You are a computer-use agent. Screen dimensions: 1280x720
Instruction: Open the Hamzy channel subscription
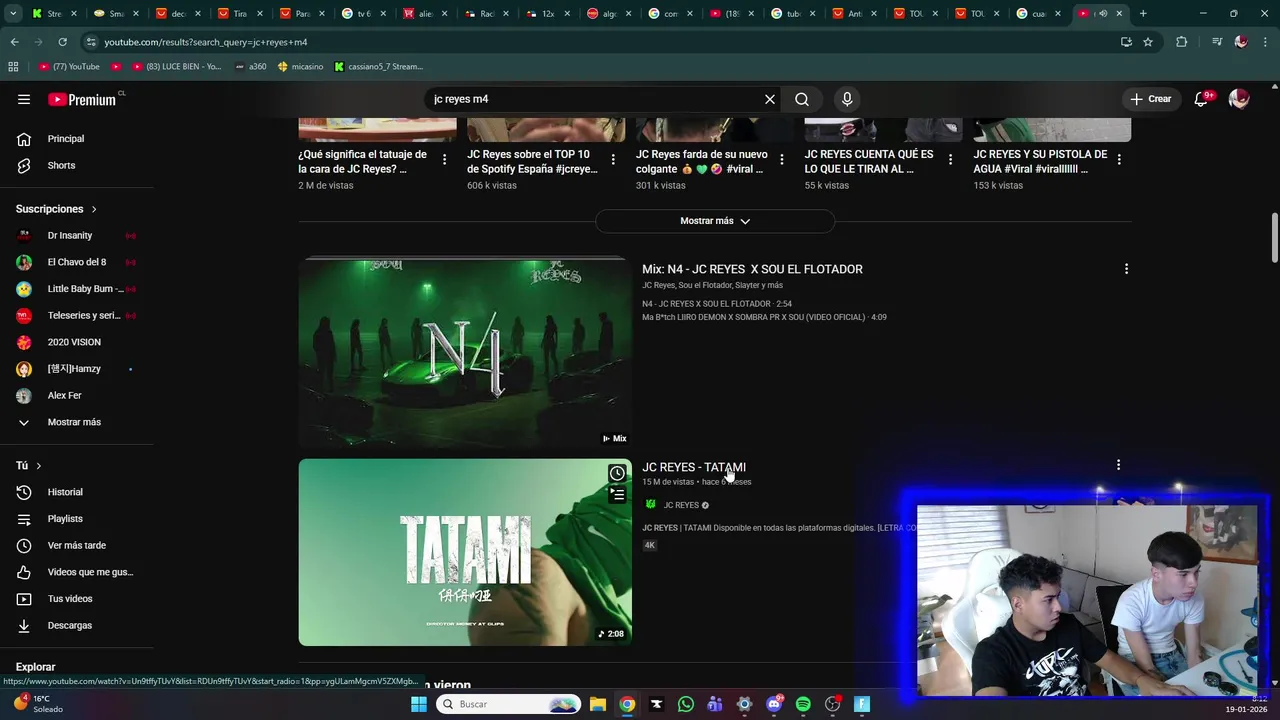point(76,369)
